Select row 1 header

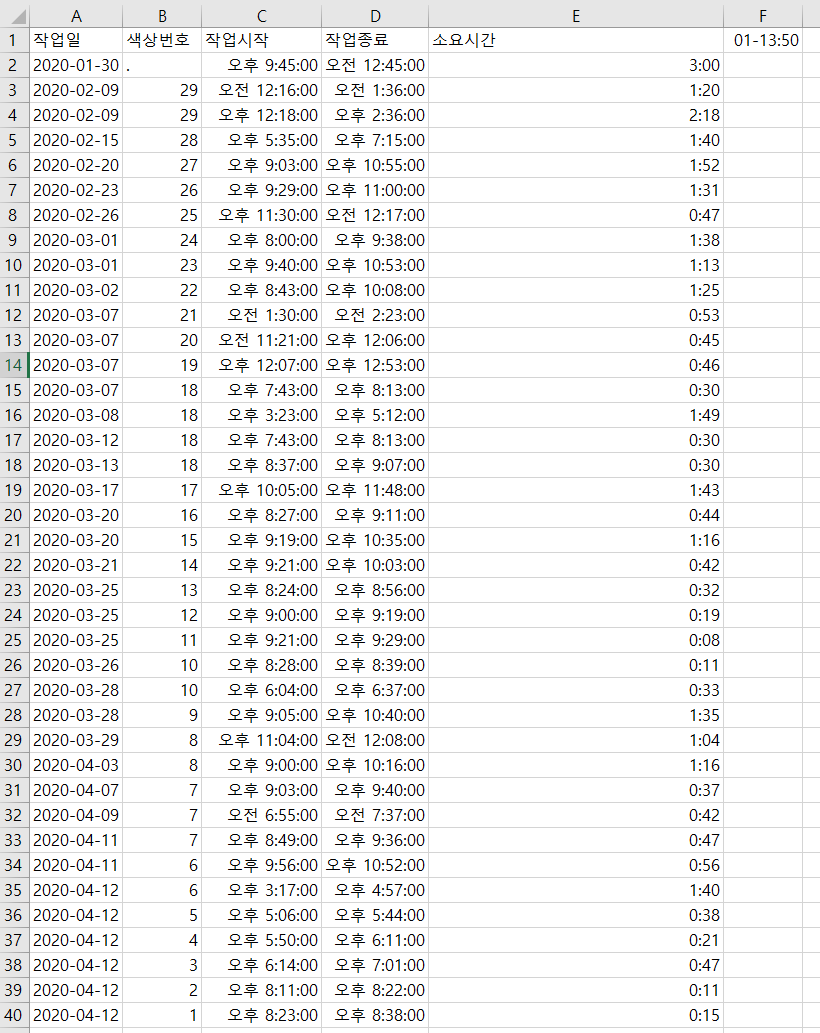pos(14,40)
